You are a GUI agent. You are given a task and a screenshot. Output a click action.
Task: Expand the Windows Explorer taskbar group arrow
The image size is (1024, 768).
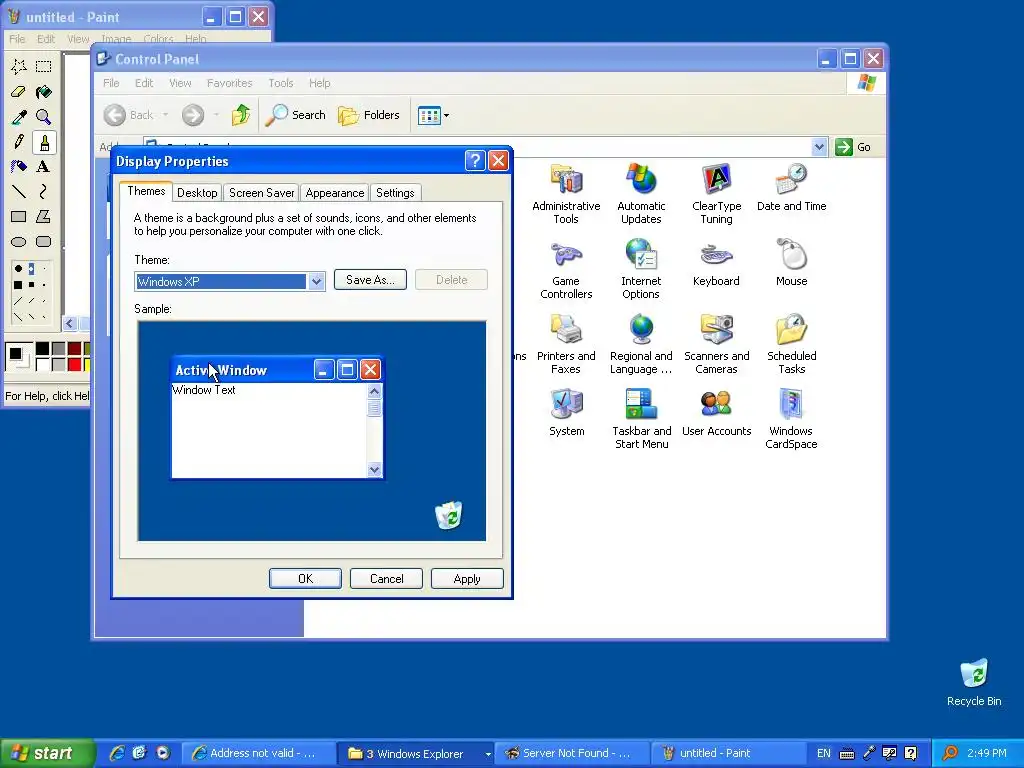point(487,754)
